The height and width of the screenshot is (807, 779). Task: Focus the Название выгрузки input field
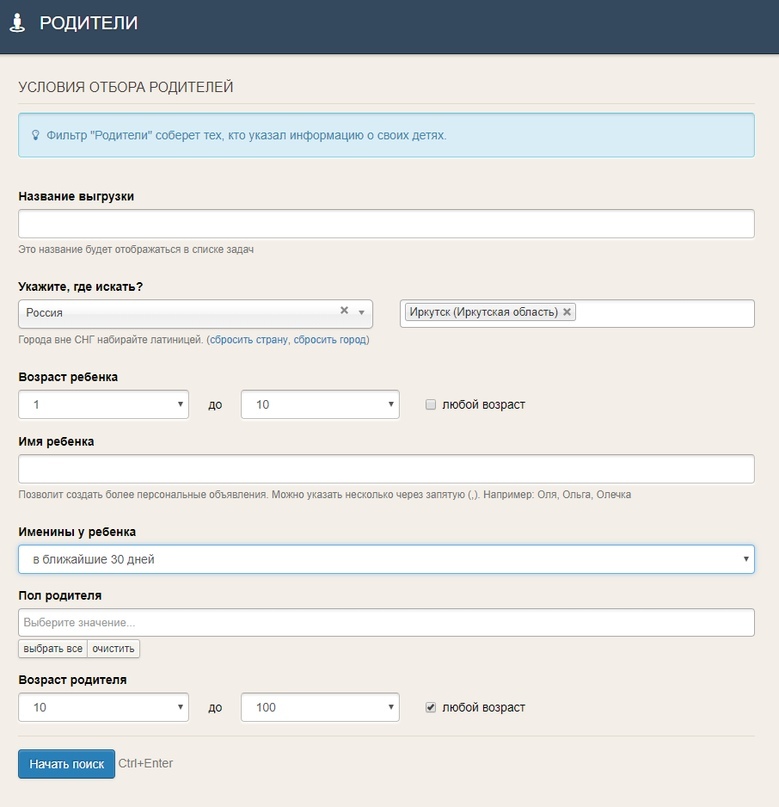point(386,224)
